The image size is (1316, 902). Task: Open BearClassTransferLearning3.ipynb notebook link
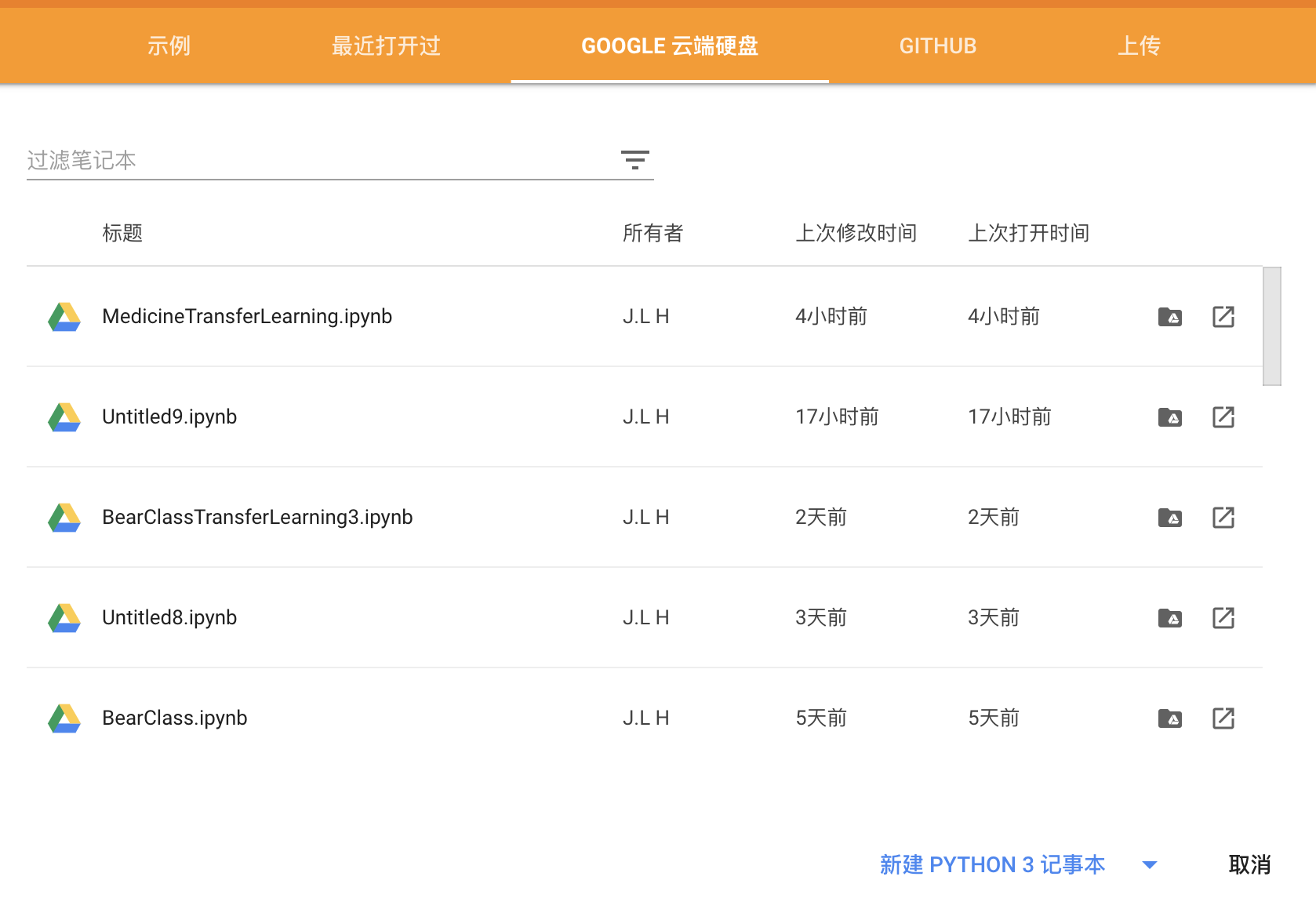tap(257, 518)
